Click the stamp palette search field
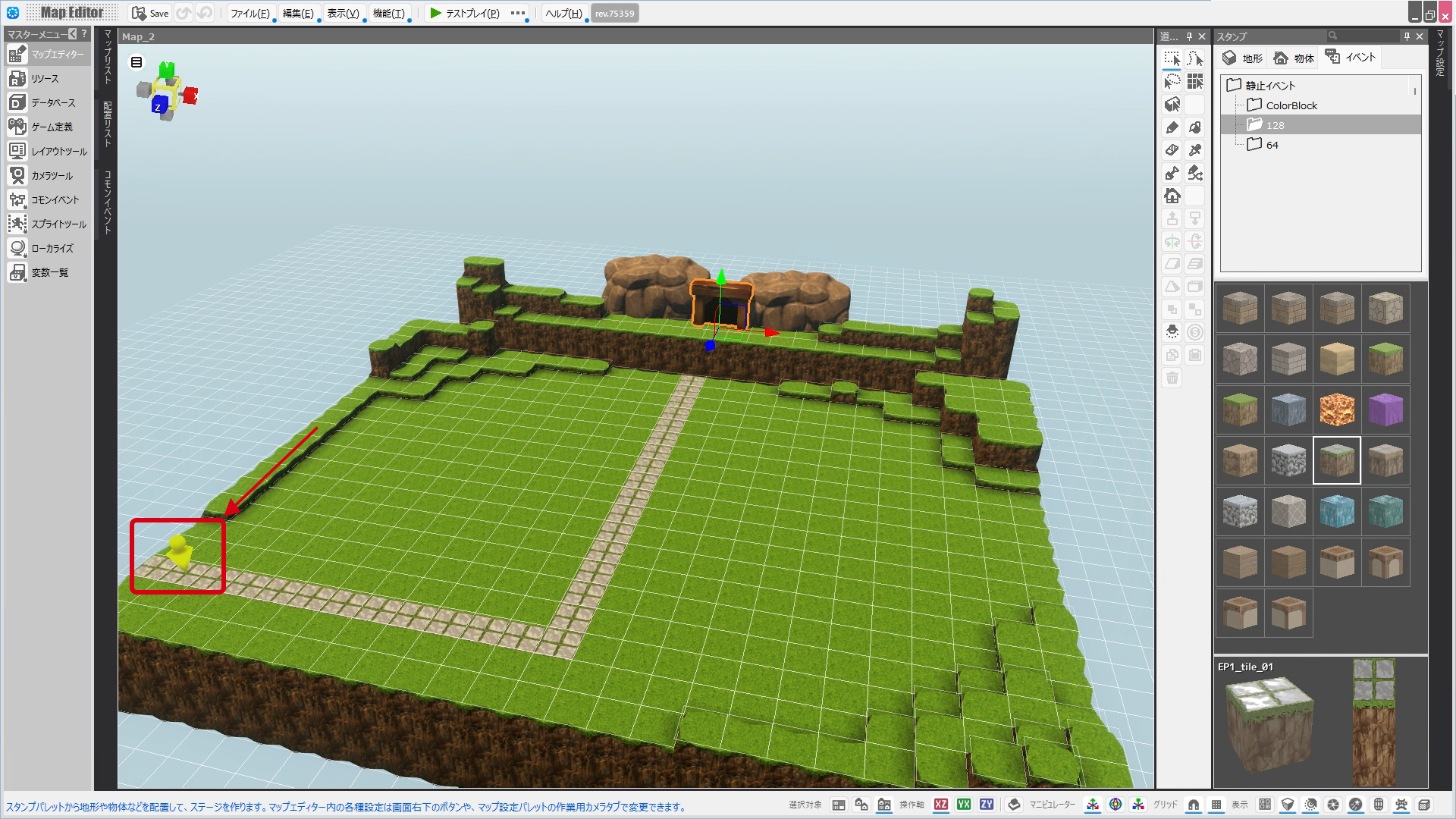1456x819 pixels. (x=1363, y=36)
